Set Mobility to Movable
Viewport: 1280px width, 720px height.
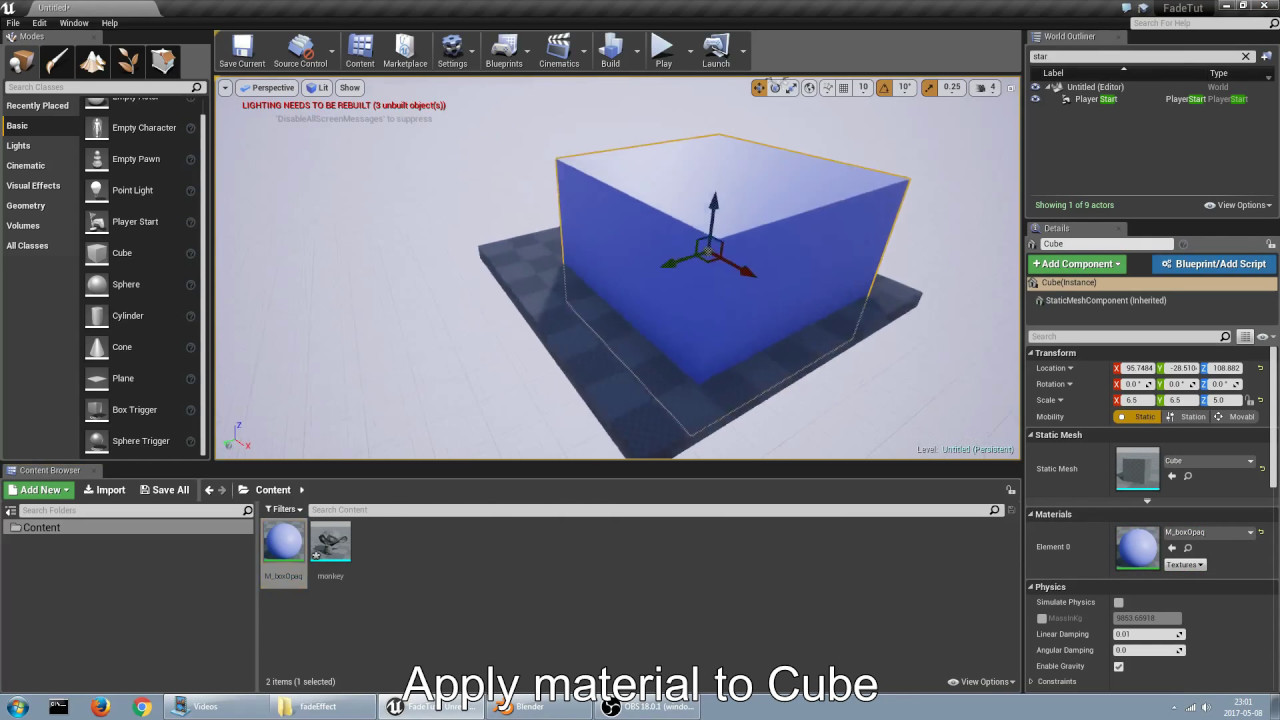pyautogui.click(x=1235, y=416)
